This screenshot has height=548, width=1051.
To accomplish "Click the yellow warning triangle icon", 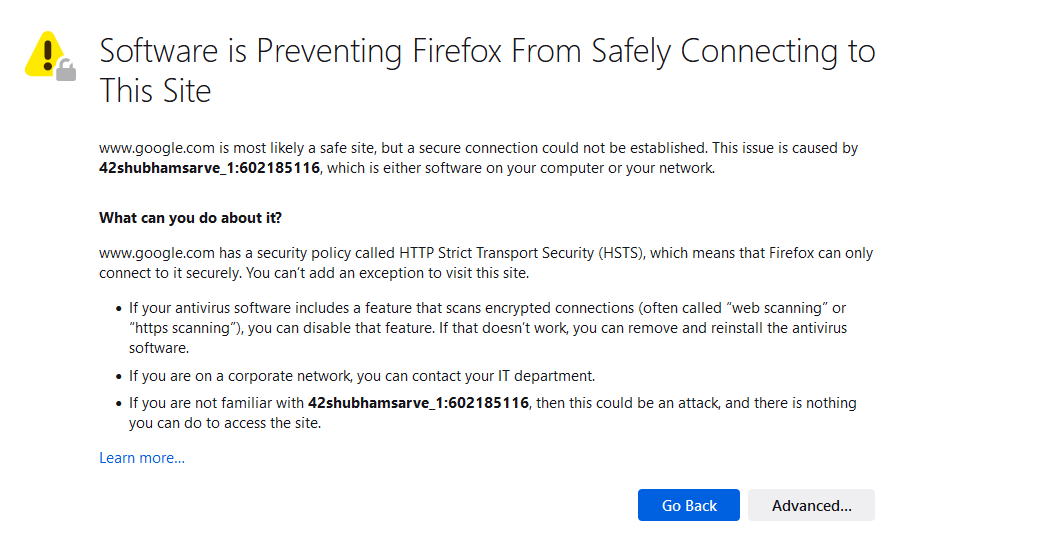I will (46, 54).
